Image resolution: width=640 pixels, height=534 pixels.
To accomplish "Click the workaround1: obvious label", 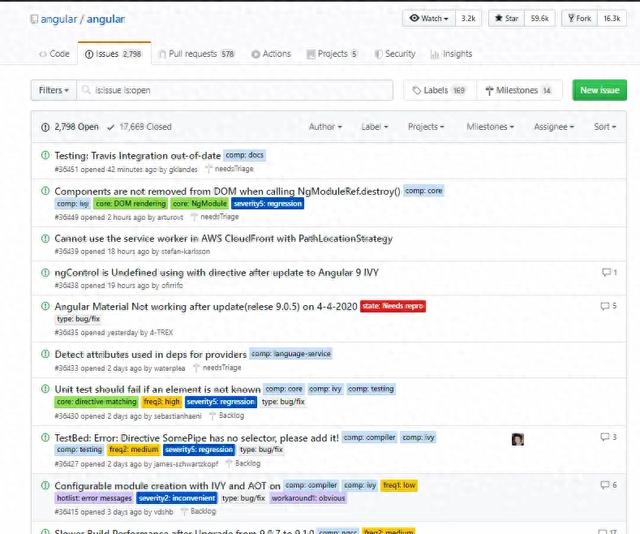I will [x=308, y=498].
